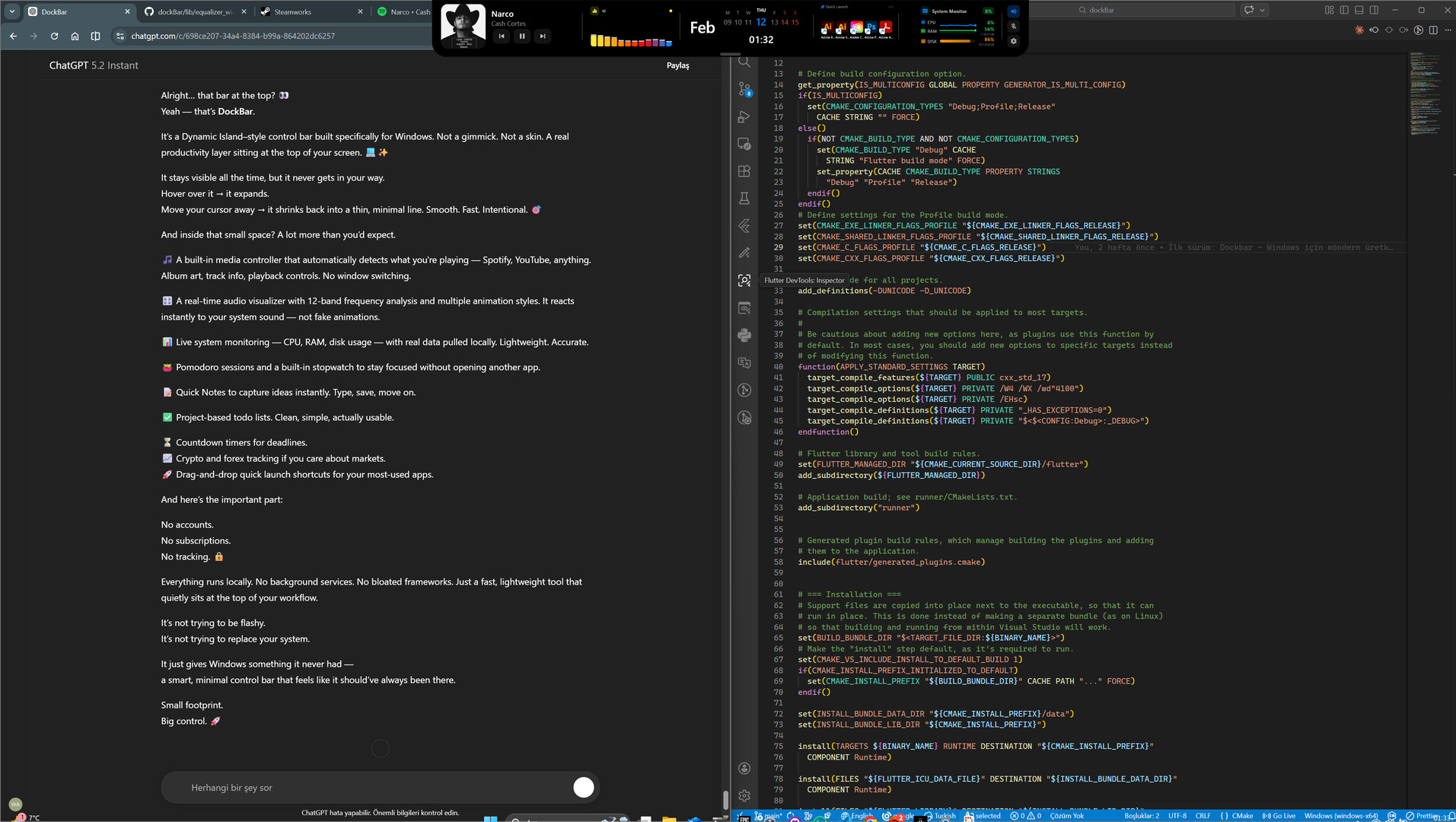This screenshot has height=822, width=1456.
Task: Click the Paylaş share button
Action: coord(677,65)
